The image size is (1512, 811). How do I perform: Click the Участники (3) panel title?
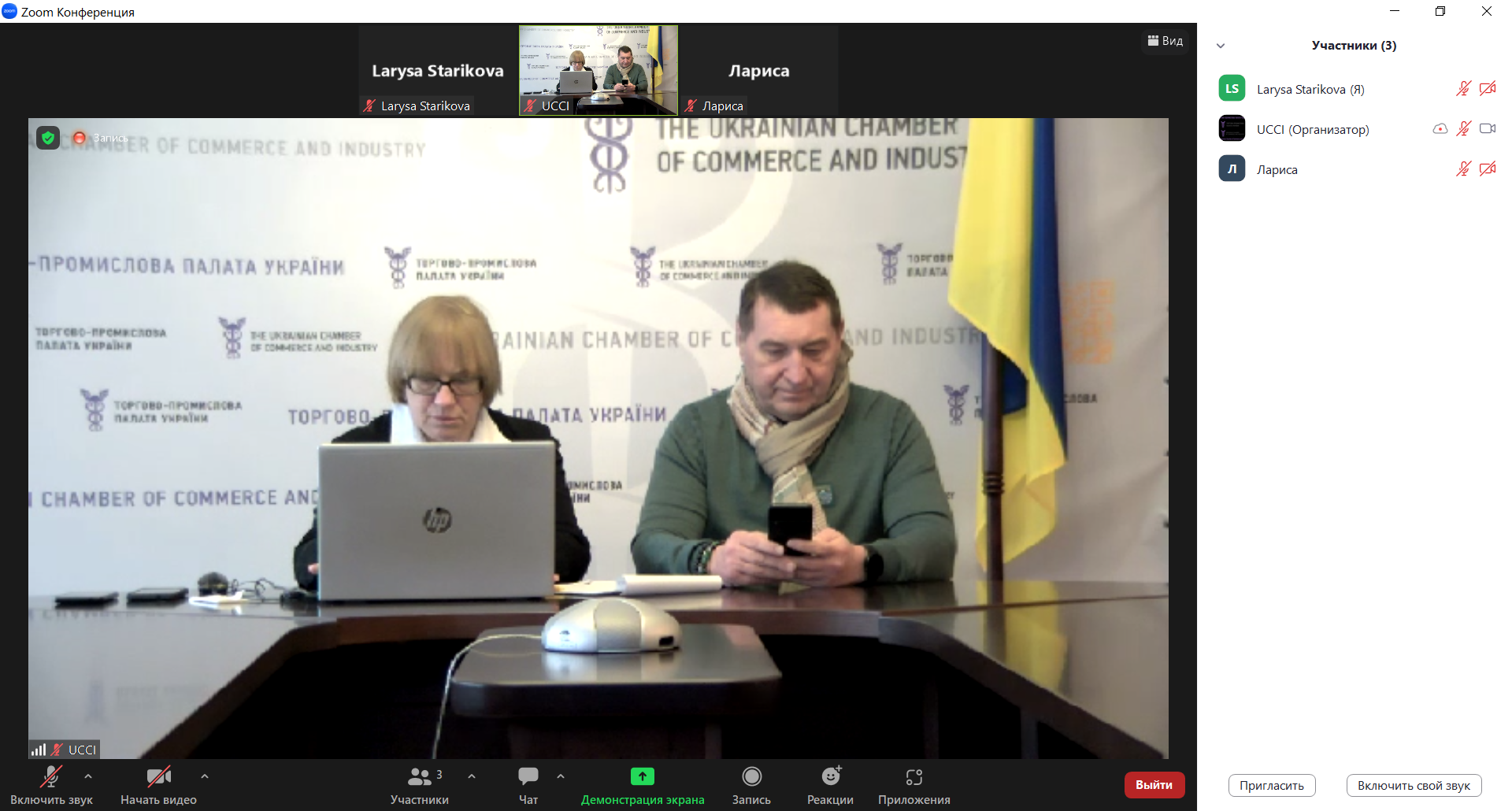(x=1354, y=46)
